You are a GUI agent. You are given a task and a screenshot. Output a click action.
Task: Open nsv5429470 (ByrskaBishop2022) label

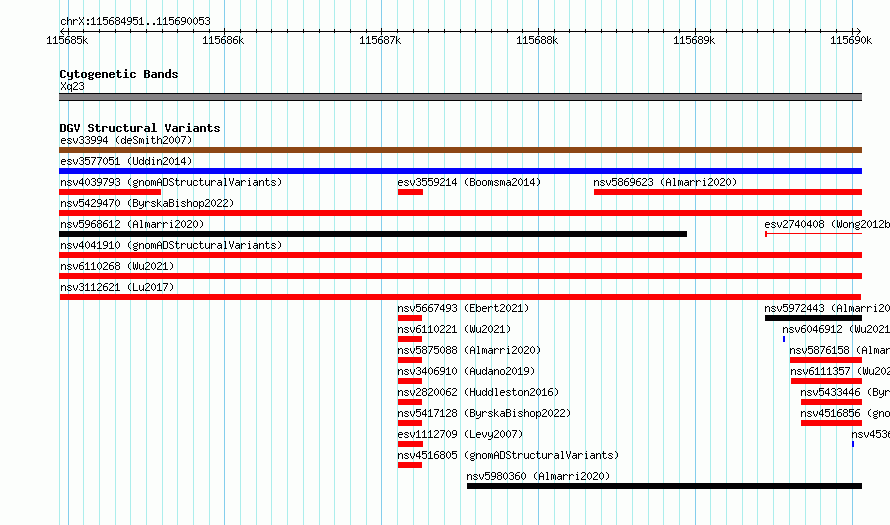147,203
